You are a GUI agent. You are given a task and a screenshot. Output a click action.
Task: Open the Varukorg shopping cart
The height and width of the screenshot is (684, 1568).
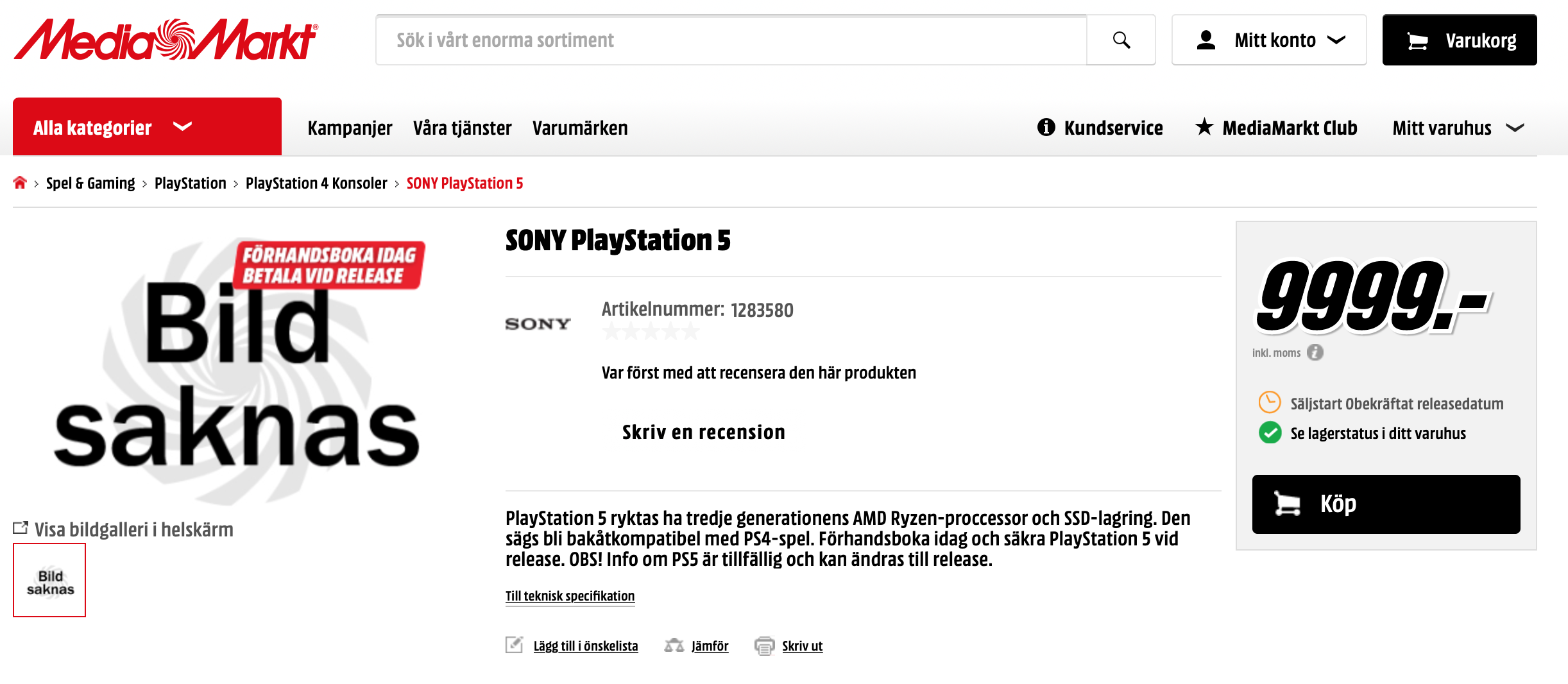1460,40
